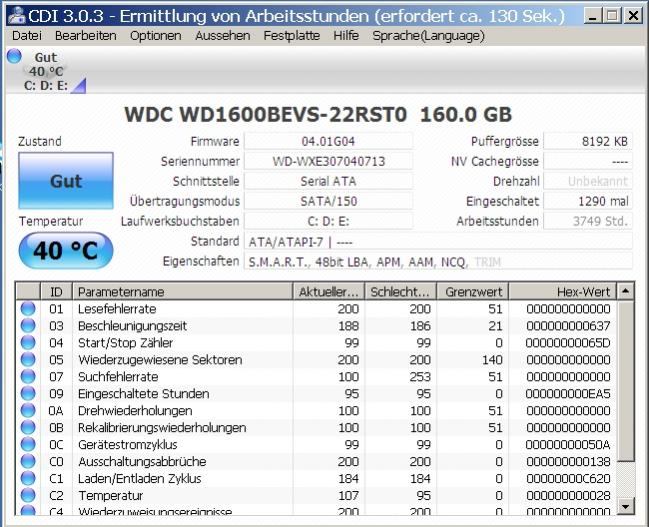
Task: Click the Laufwerksbuchstaben field C: D: E:
Action: 328,221
